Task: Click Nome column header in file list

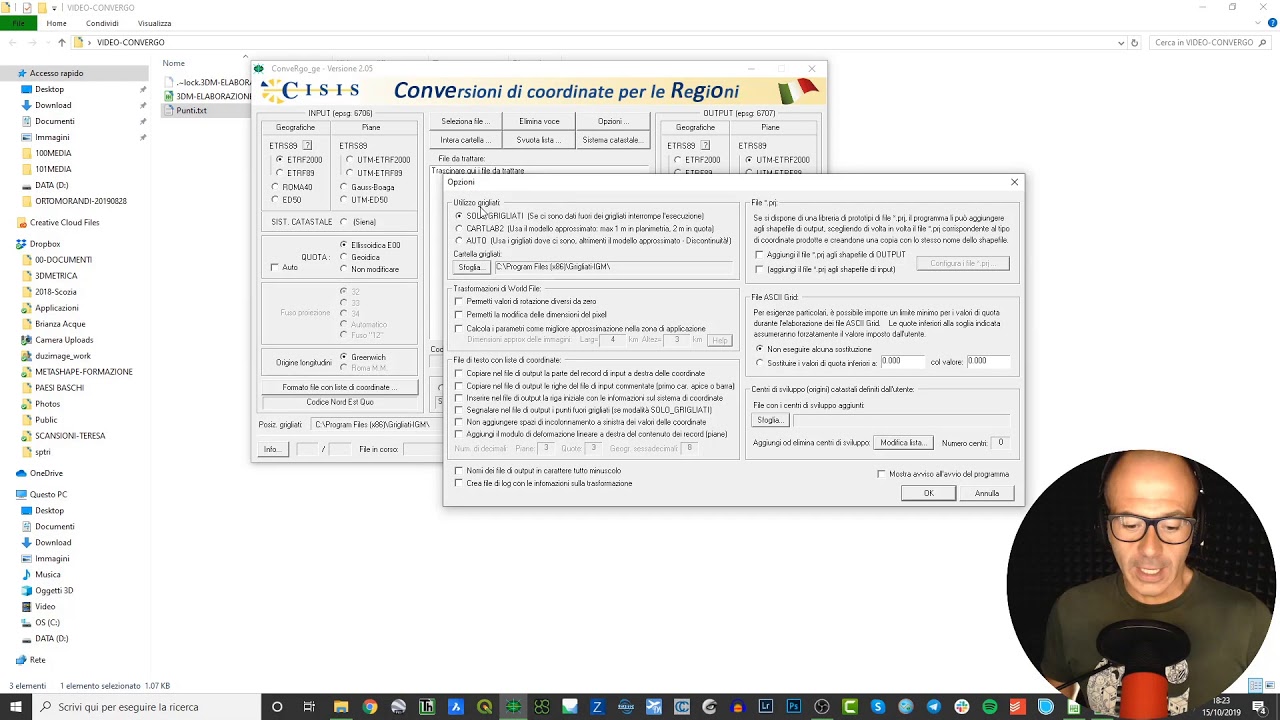Action: pyautogui.click(x=174, y=63)
